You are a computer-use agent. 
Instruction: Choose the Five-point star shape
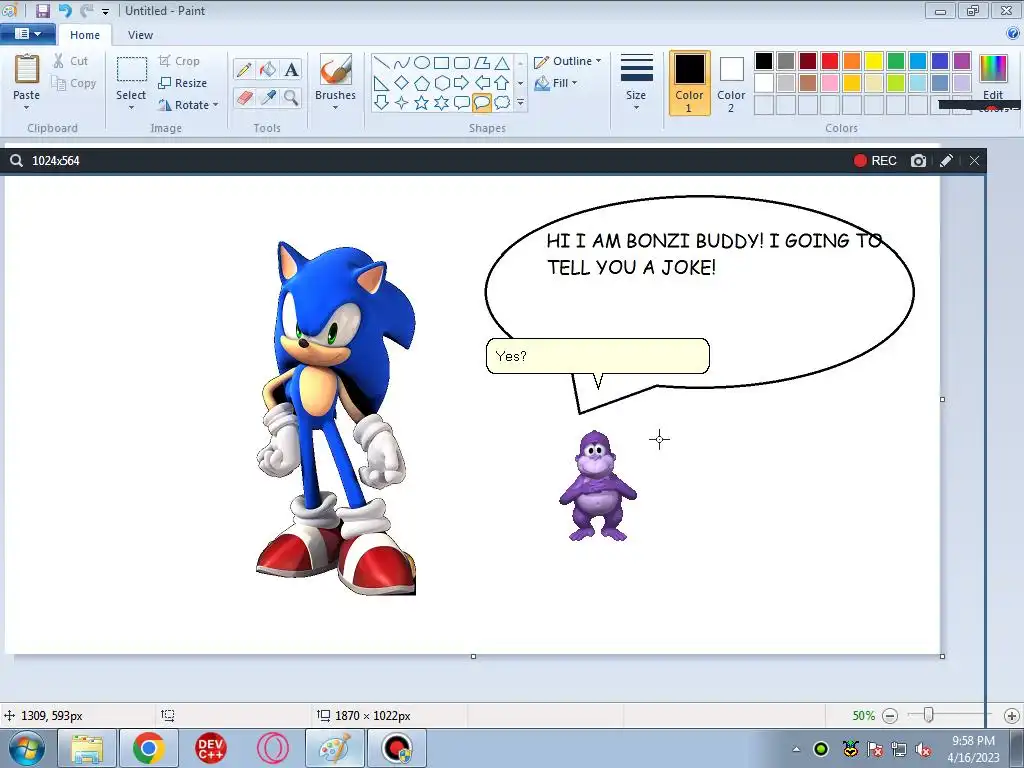coord(422,103)
